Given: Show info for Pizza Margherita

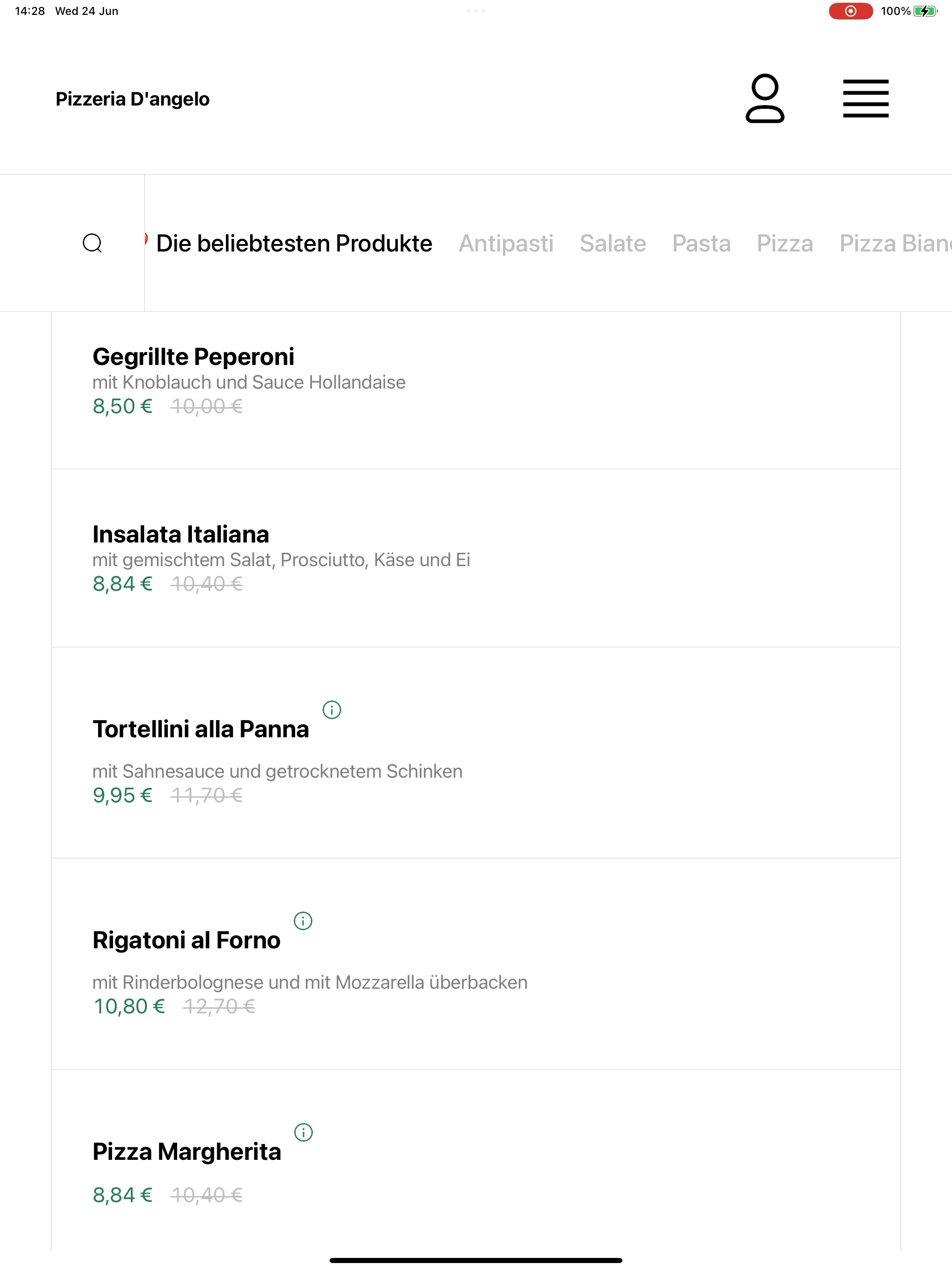Looking at the screenshot, I should (303, 1132).
